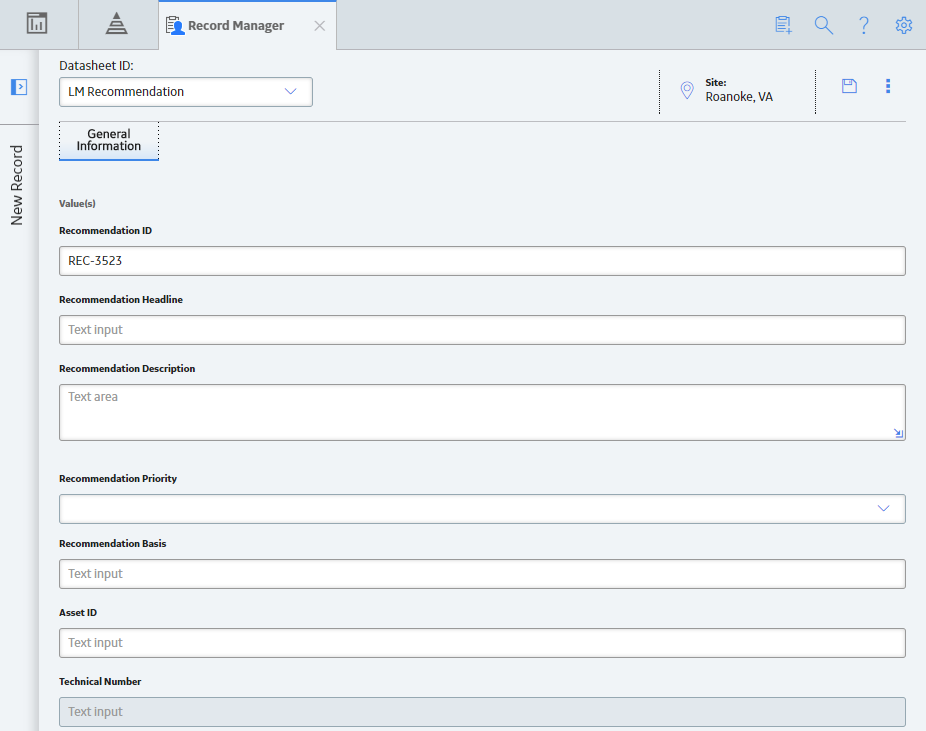Image resolution: width=926 pixels, height=731 pixels.
Task: Close the Record Manager tab
Action: [x=319, y=26]
